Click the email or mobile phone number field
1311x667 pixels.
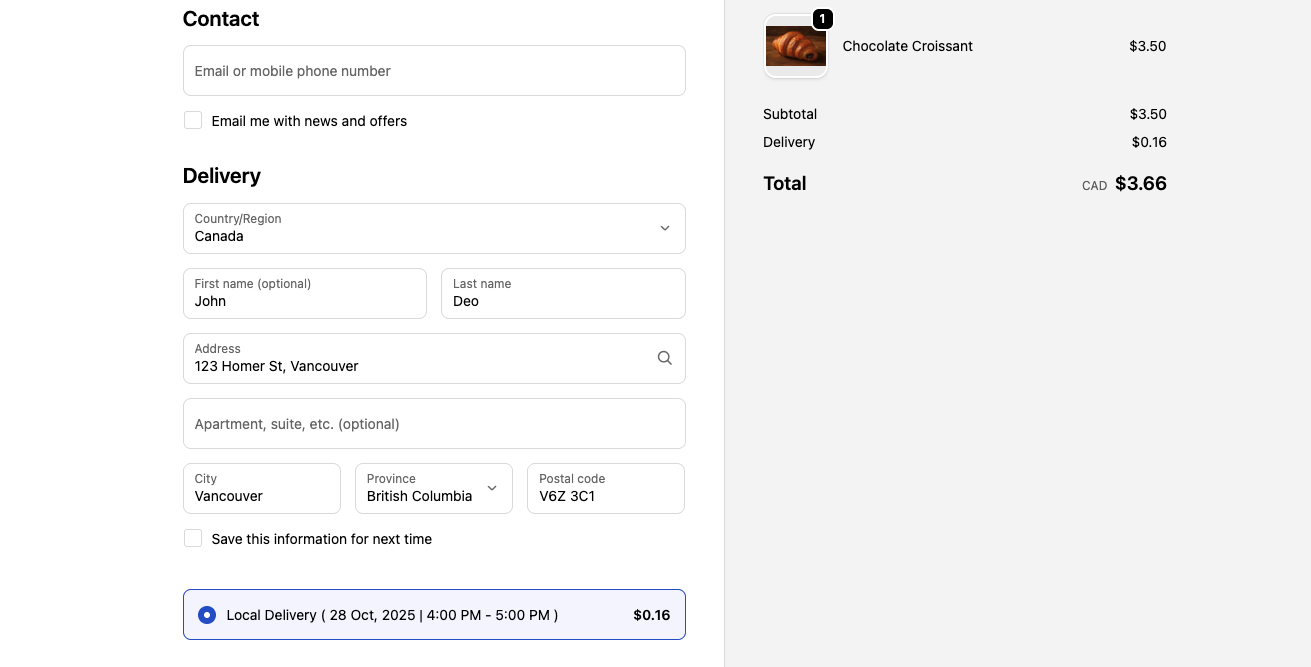point(433,70)
